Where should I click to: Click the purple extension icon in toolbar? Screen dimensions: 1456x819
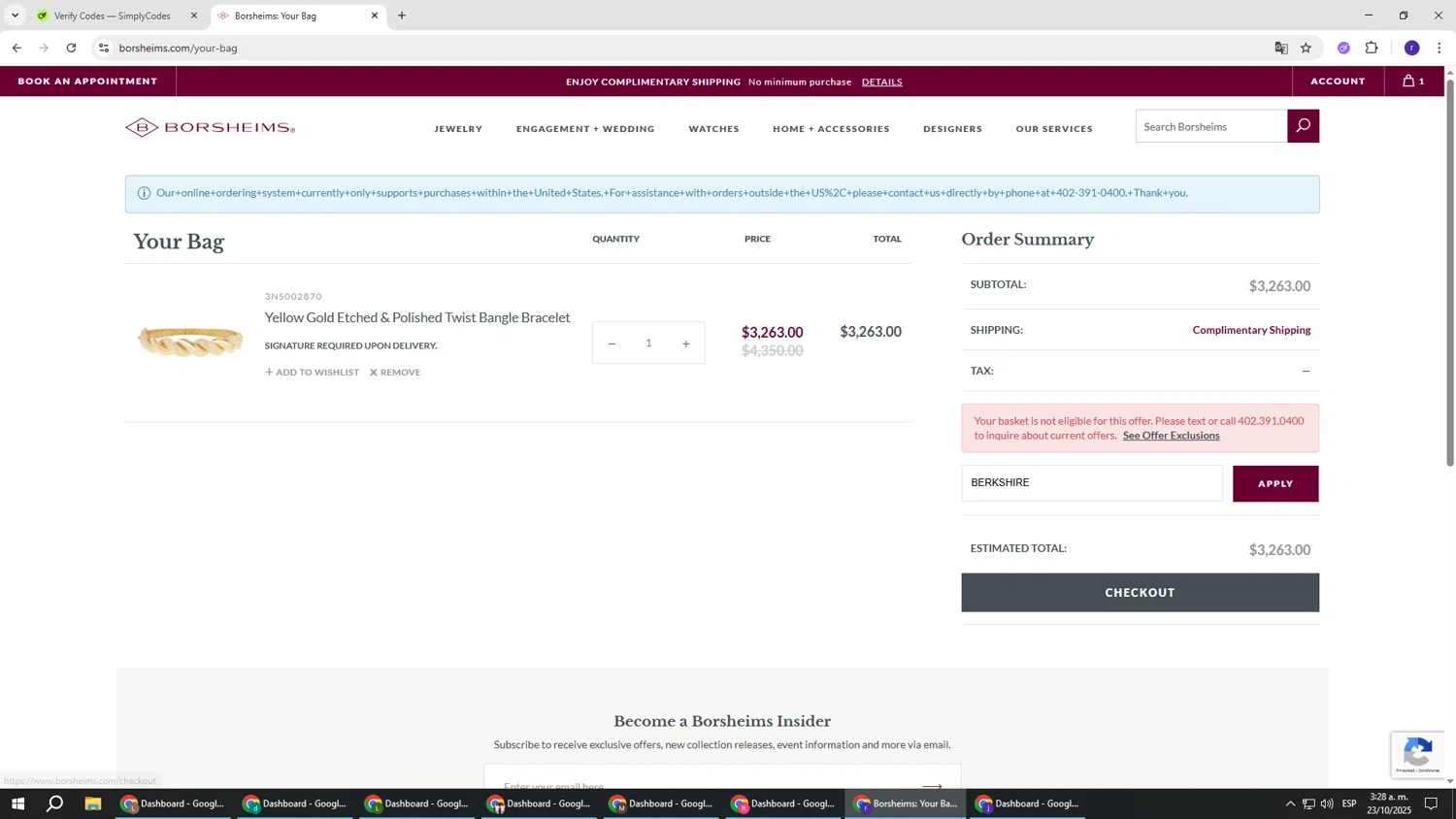click(x=1343, y=48)
